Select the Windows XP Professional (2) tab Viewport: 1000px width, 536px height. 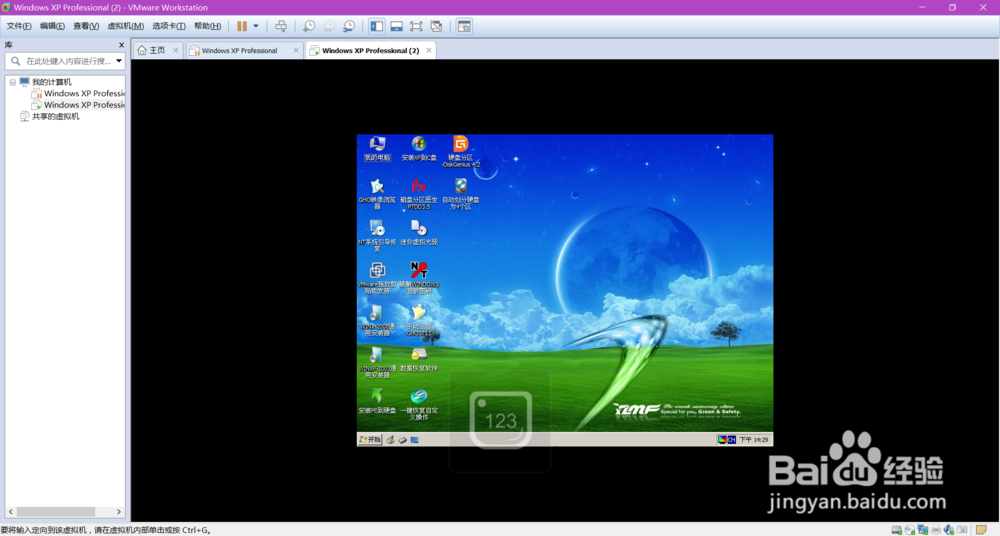click(371, 50)
